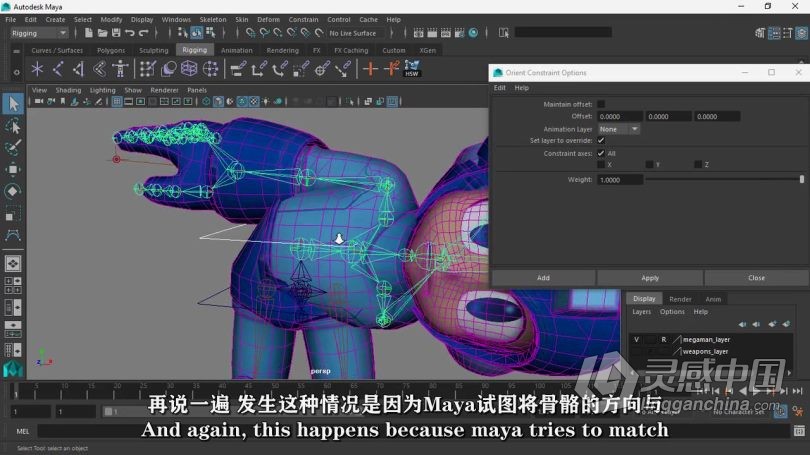Image resolution: width=810 pixels, height=455 pixels.
Task: Uncheck the All constraint axes checkbox
Action: tap(601, 153)
